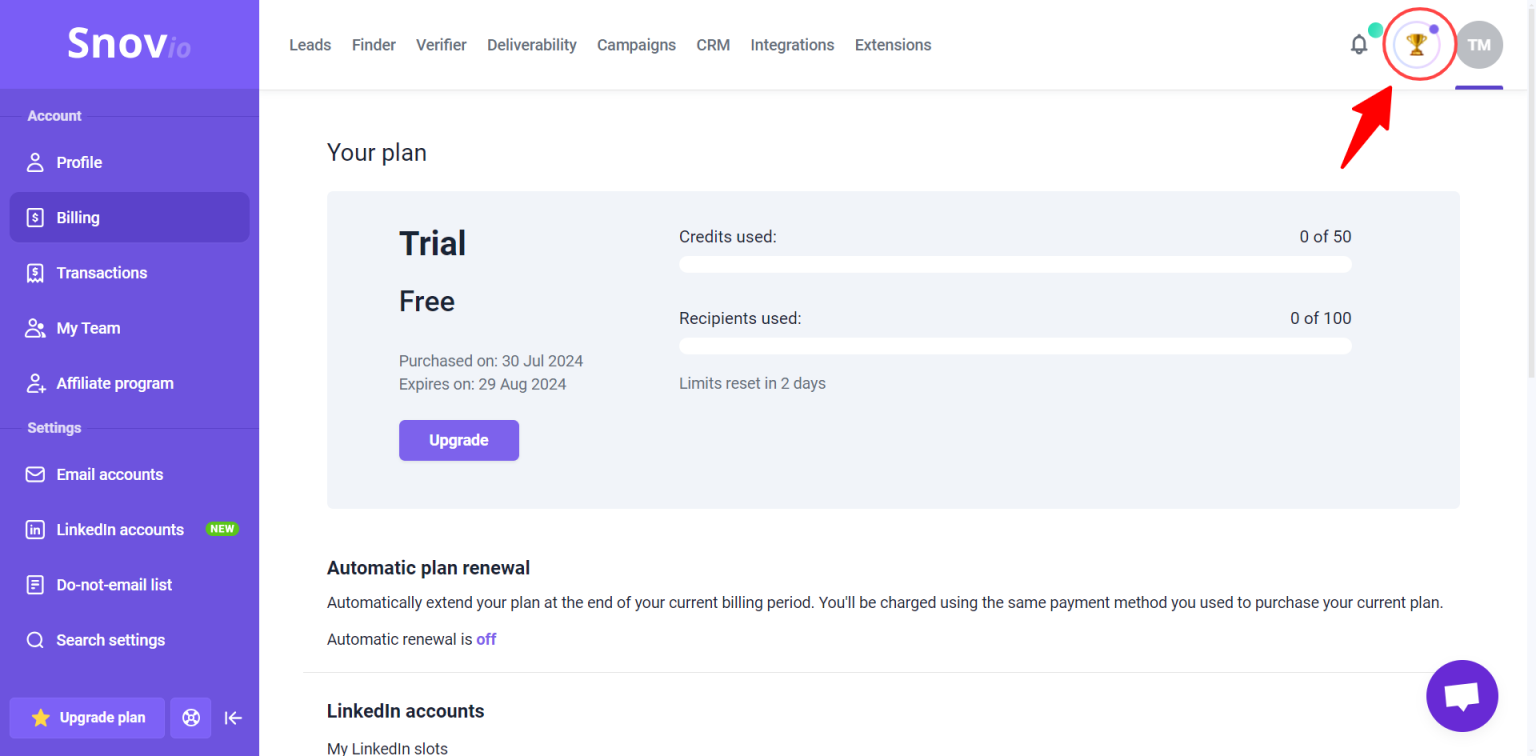Viewport: 1536px width, 756px height.
Task: Click the 'Free' price label
Action: click(427, 301)
